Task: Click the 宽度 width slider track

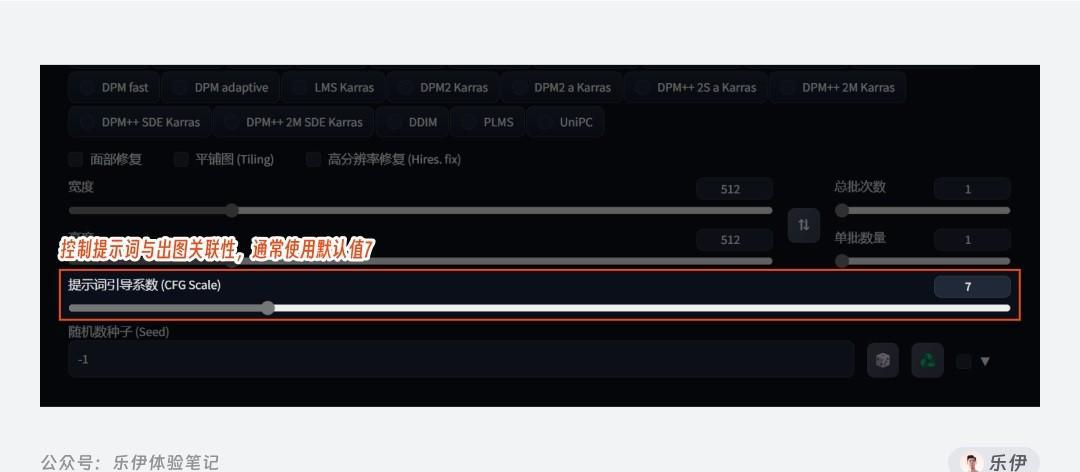Action: tap(420, 210)
